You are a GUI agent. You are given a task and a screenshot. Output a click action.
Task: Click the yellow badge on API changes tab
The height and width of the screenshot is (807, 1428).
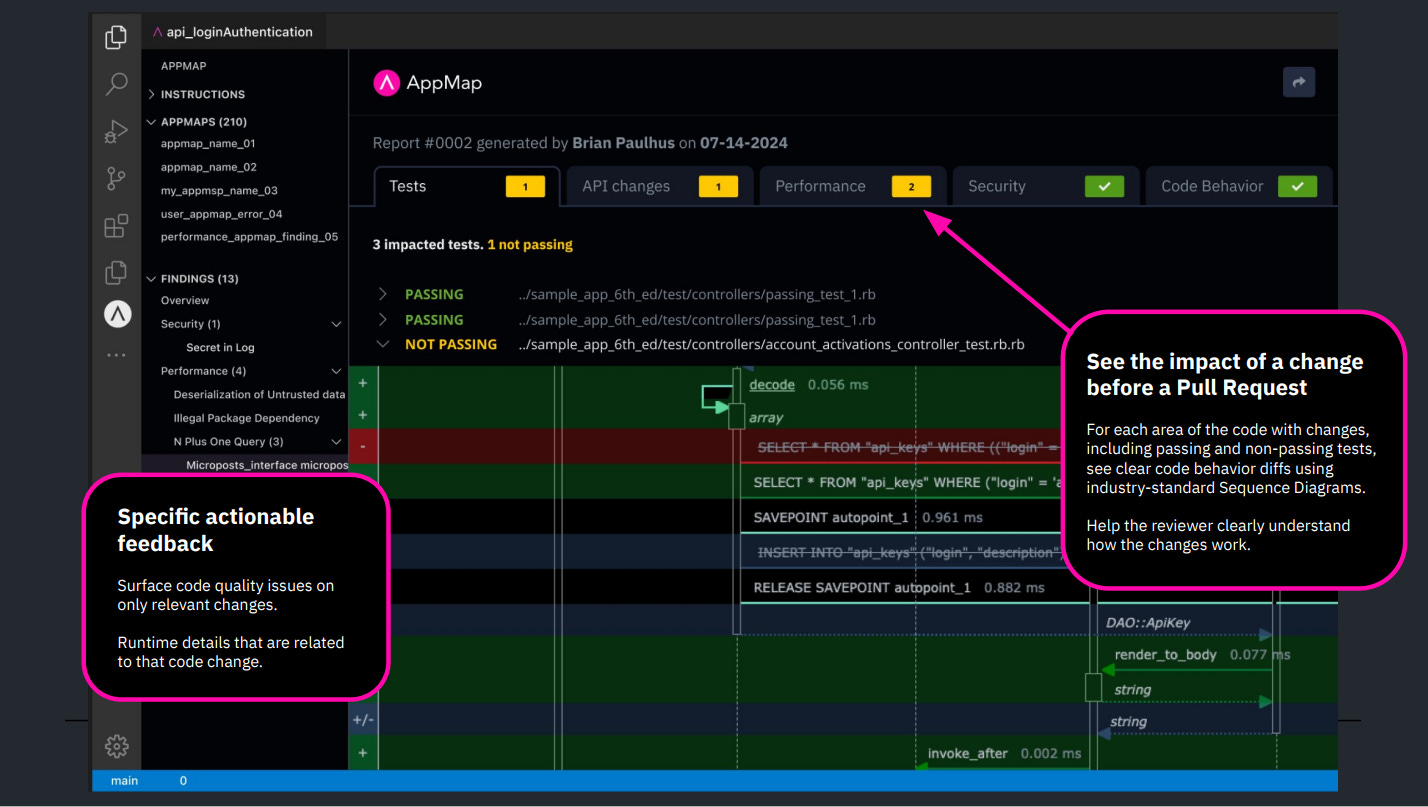718,186
